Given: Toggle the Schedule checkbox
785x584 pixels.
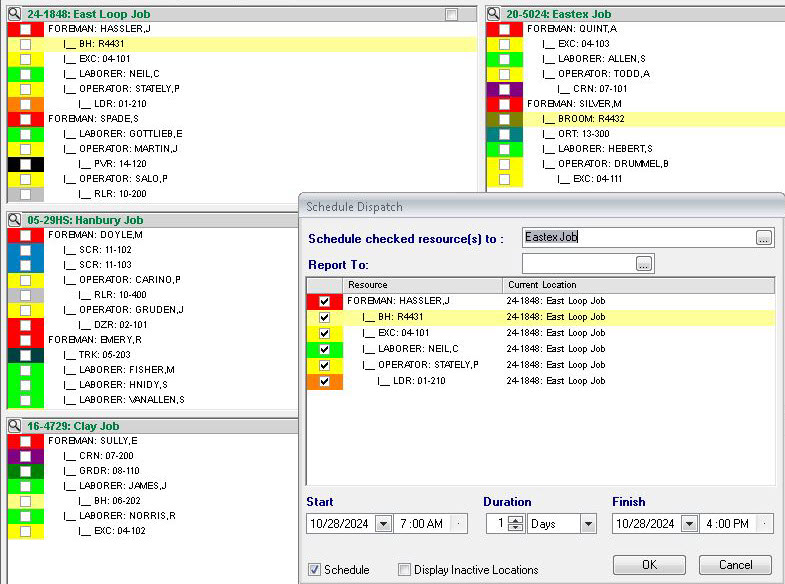Looking at the screenshot, I should coord(314,569).
